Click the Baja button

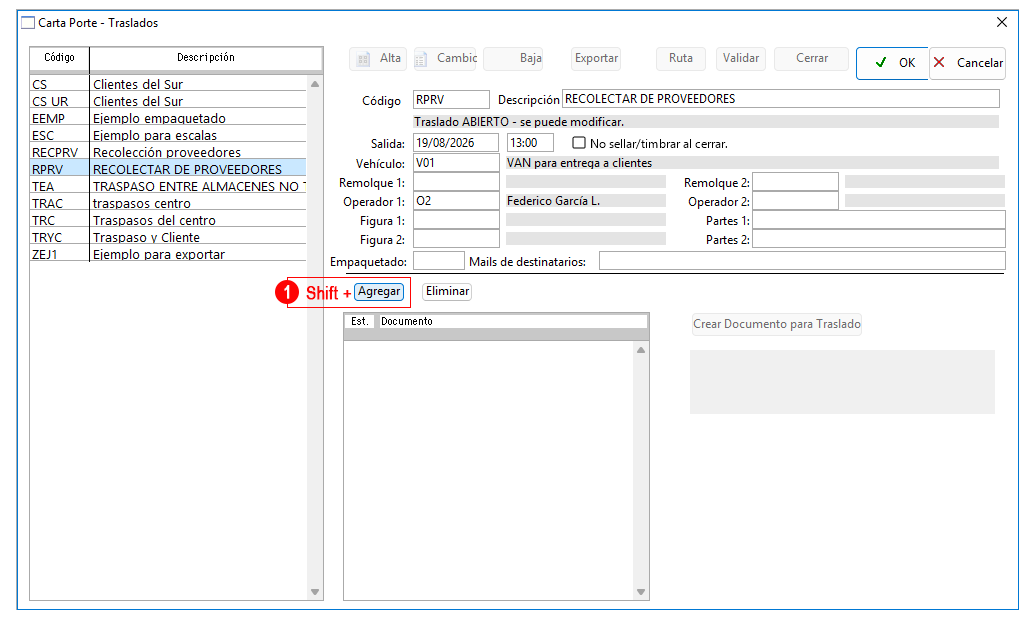tap(513, 59)
